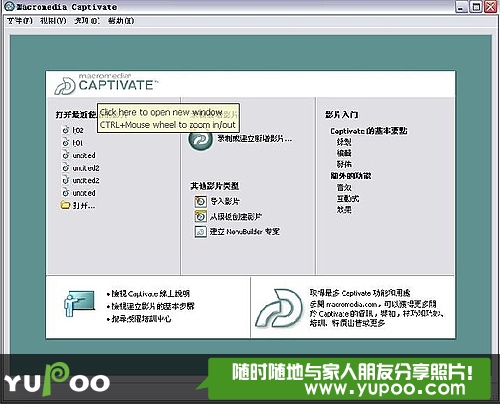The width and height of the screenshot is (500, 404).
Task: Open the 文件(F) menu
Action: click(20, 21)
